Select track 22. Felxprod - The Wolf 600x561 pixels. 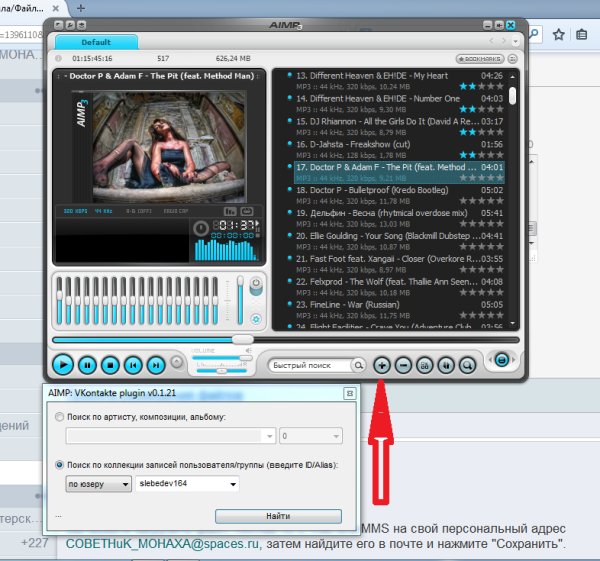(399, 287)
